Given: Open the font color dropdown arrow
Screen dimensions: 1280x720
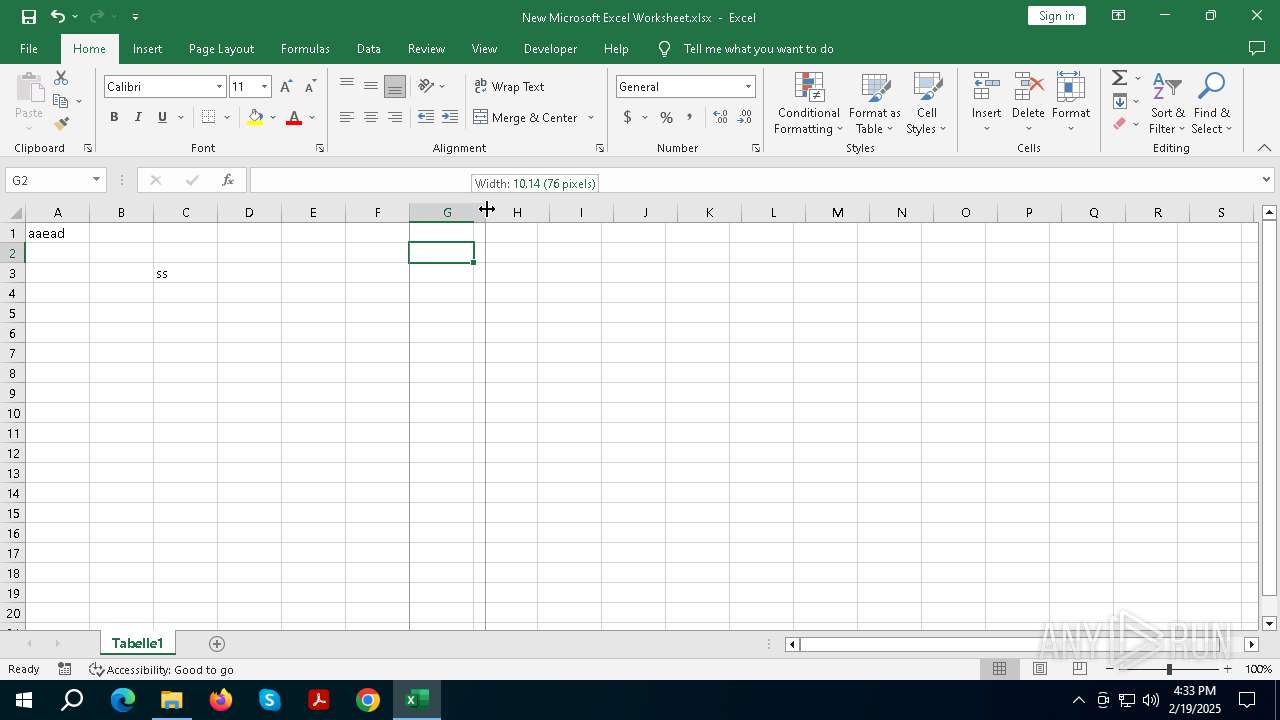Looking at the screenshot, I should tap(312, 117).
